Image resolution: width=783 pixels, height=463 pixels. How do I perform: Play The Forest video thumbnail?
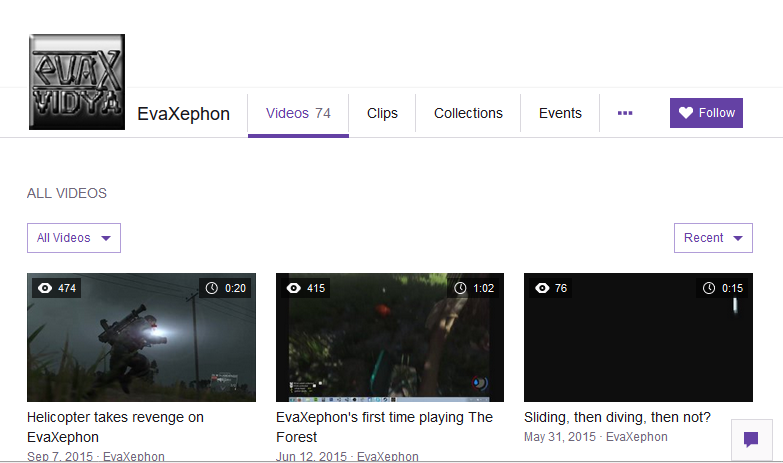[x=390, y=337]
